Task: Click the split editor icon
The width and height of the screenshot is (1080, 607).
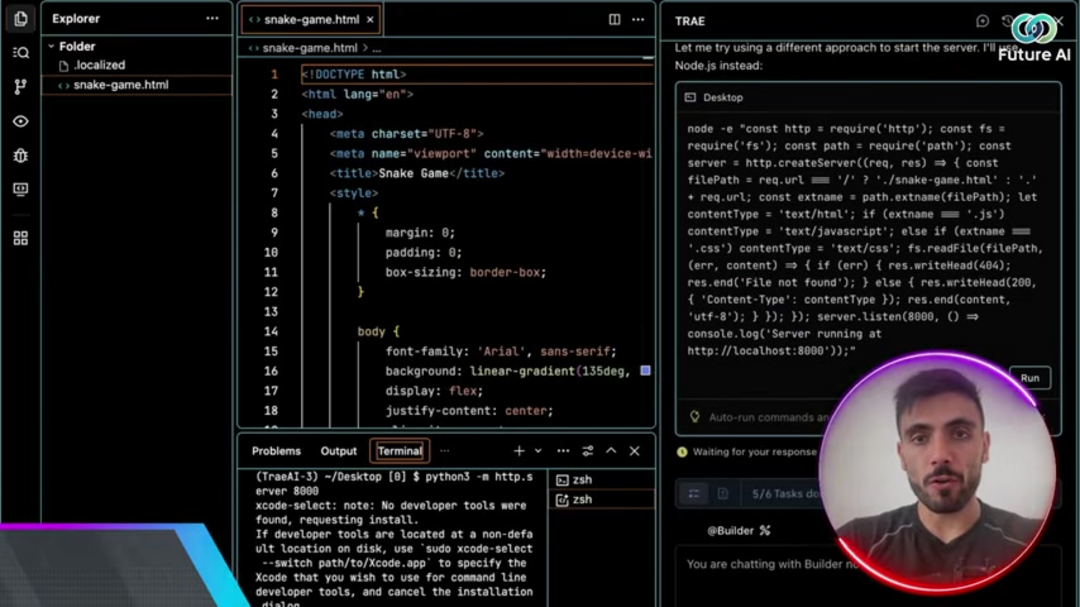Action: tap(614, 19)
